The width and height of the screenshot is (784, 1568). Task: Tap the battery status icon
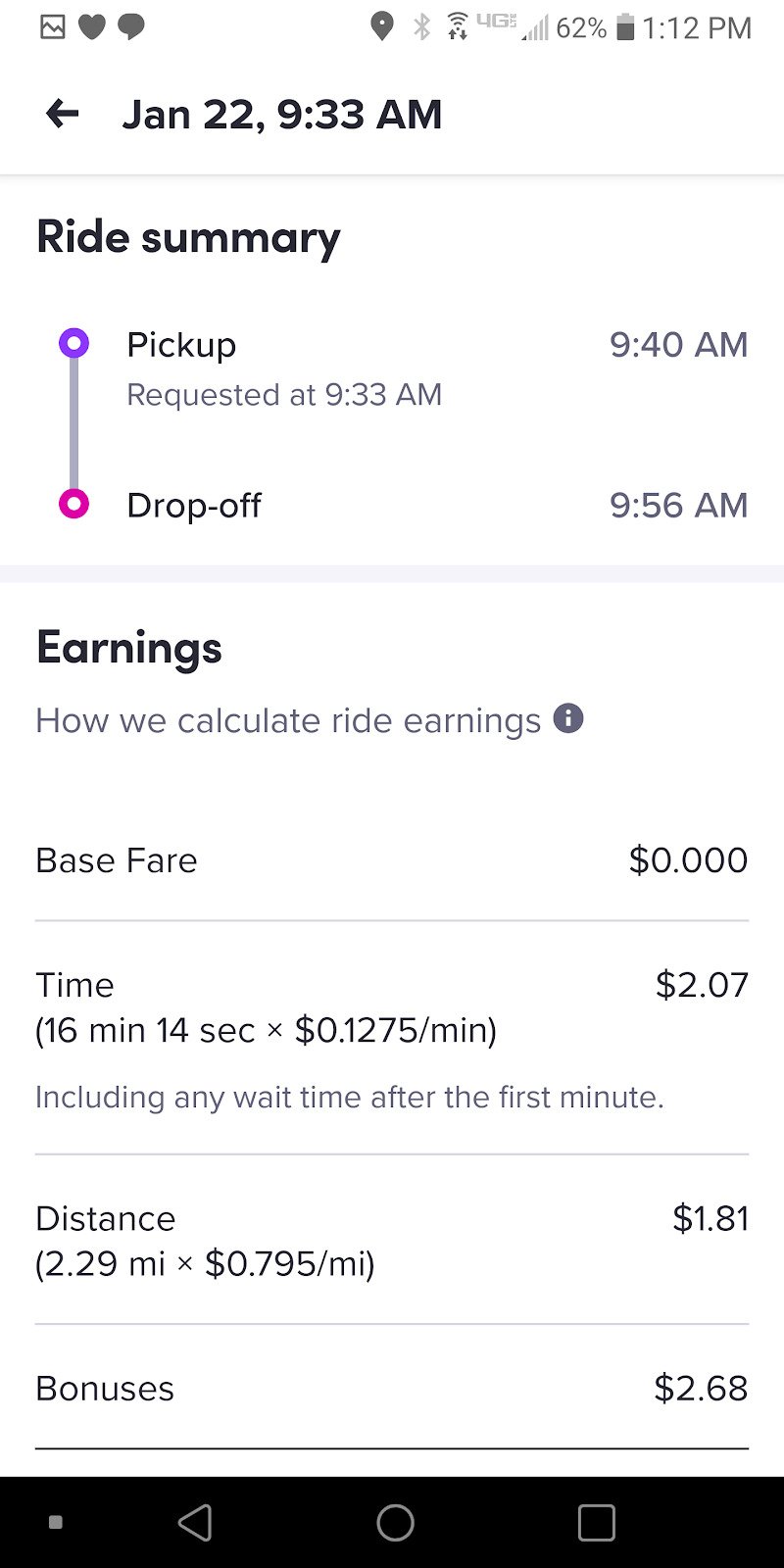coord(625,27)
